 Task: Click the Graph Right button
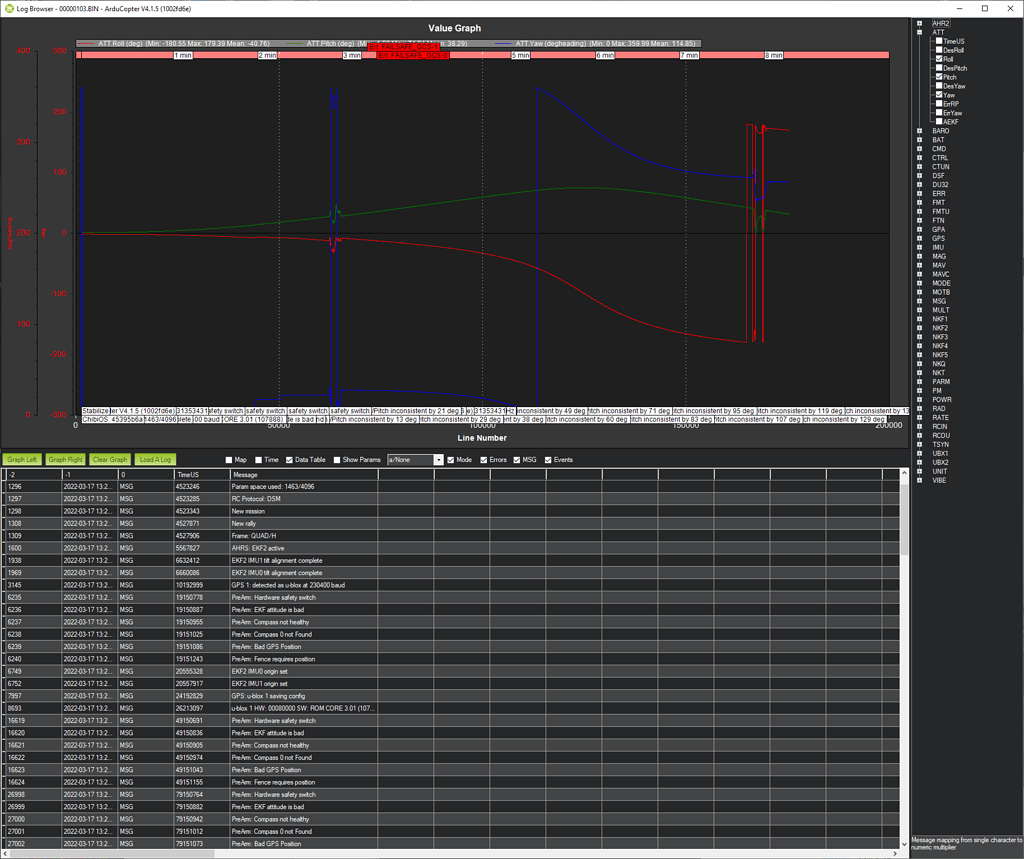click(65, 460)
